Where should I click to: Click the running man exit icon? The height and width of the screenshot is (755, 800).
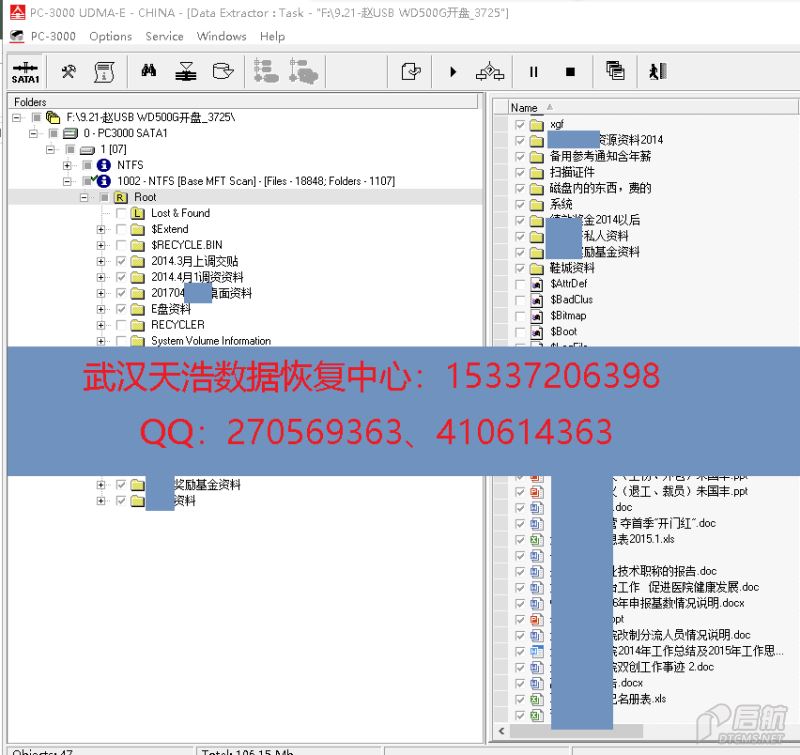[657, 72]
